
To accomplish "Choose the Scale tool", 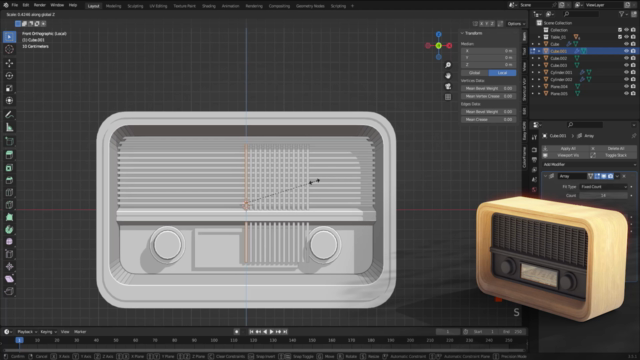I will pyautogui.click(x=9, y=88).
